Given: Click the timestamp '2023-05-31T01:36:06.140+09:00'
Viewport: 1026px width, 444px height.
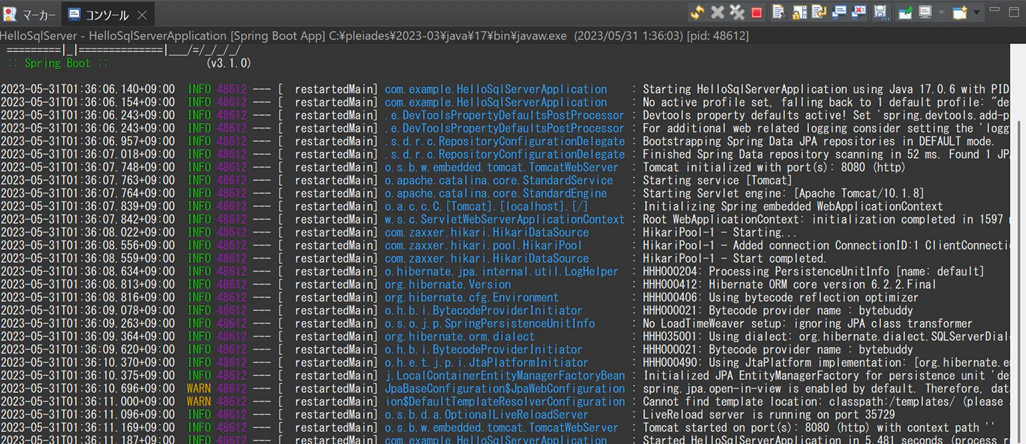Looking at the screenshot, I should point(88,89).
